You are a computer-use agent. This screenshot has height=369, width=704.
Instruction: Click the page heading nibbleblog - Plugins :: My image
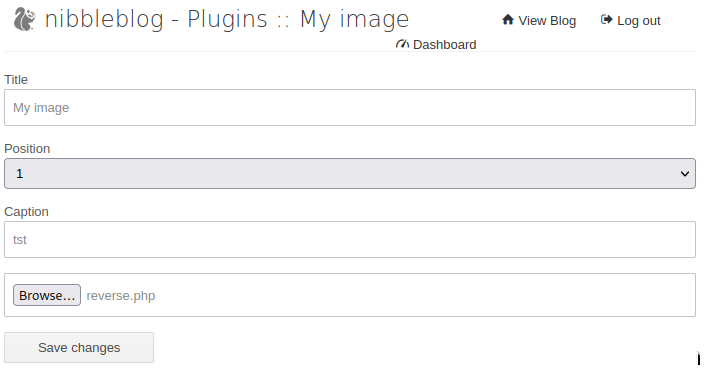point(227,19)
